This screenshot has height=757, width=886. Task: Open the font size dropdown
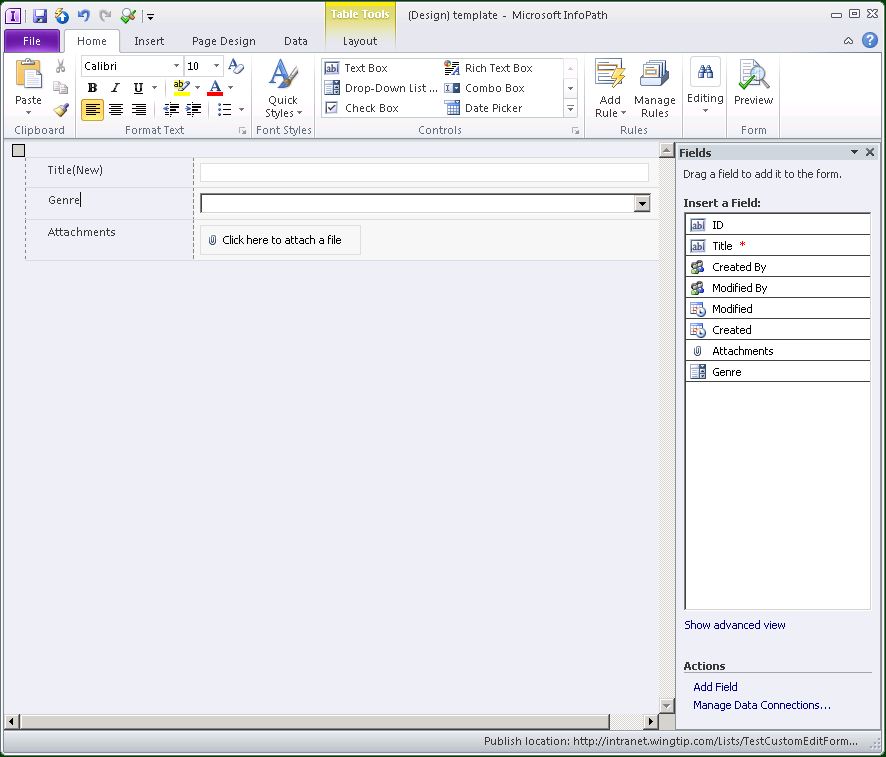[216, 66]
